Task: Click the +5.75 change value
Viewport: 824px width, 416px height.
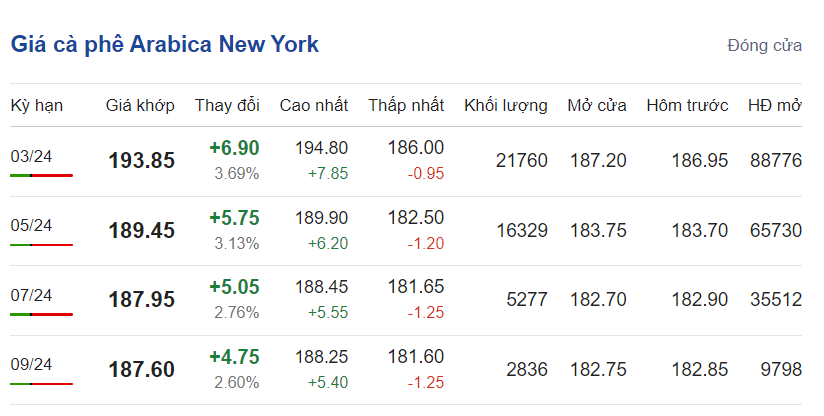Action: 234,218
